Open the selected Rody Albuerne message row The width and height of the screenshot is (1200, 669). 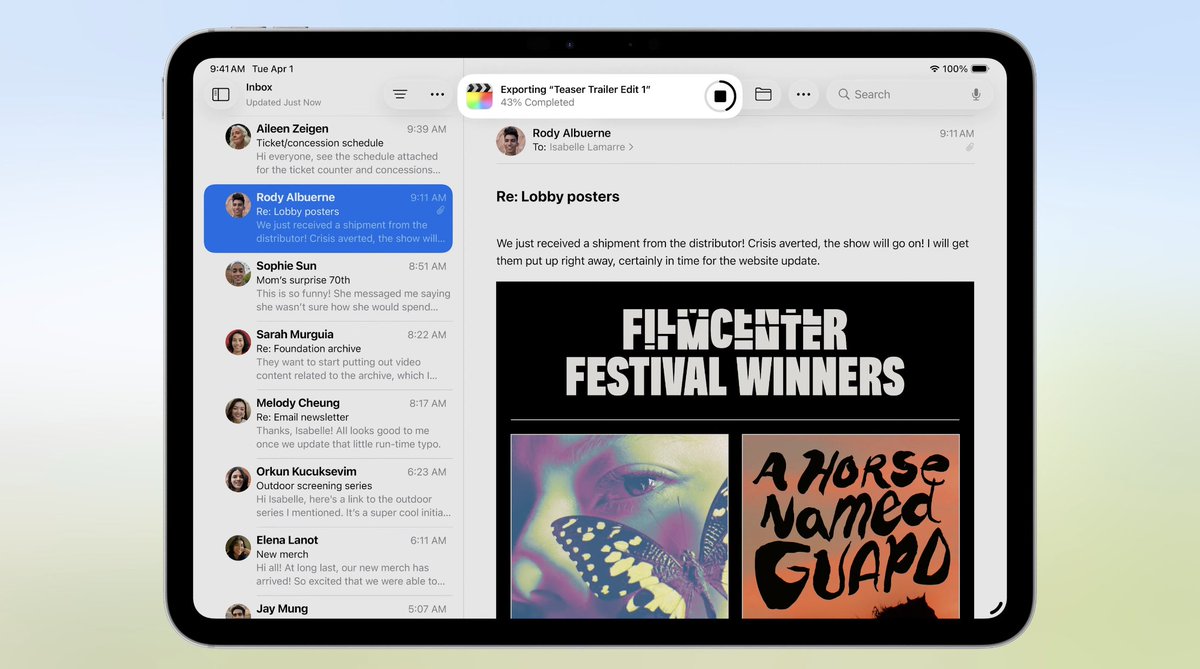(328, 218)
